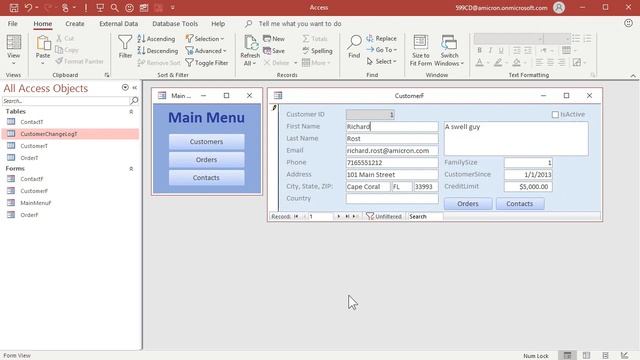The height and width of the screenshot is (360, 640).
Task: Create a New record from ribbon
Action: point(274,39)
